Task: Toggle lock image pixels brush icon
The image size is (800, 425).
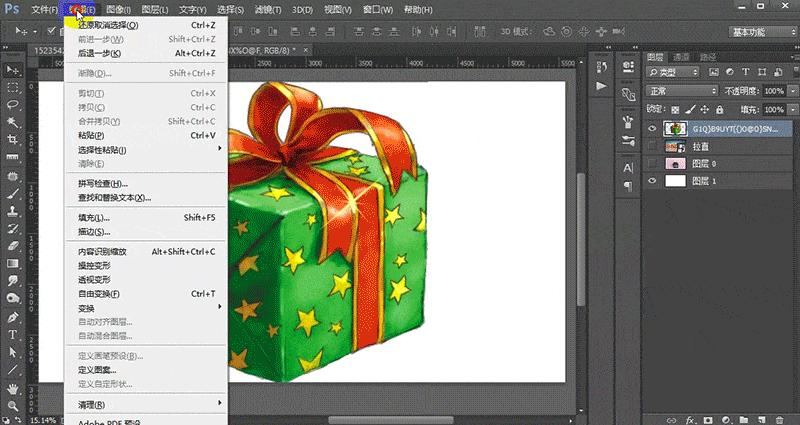Action: pos(690,110)
